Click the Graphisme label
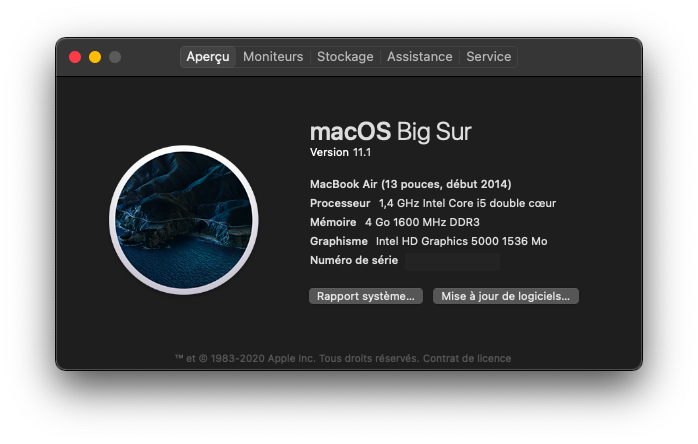This screenshot has height=444, width=698. [339, 241]
